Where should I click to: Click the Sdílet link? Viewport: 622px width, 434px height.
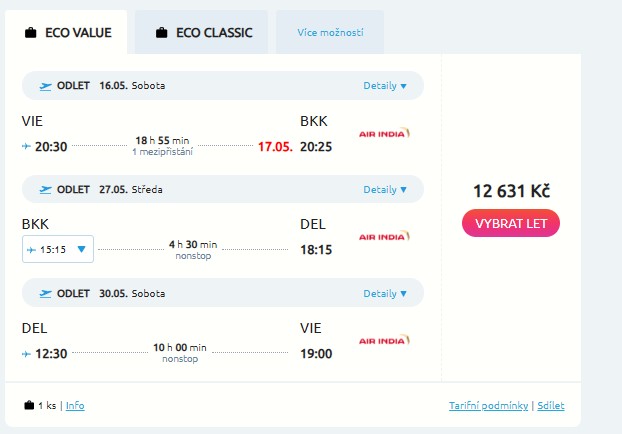click(550, 405)
